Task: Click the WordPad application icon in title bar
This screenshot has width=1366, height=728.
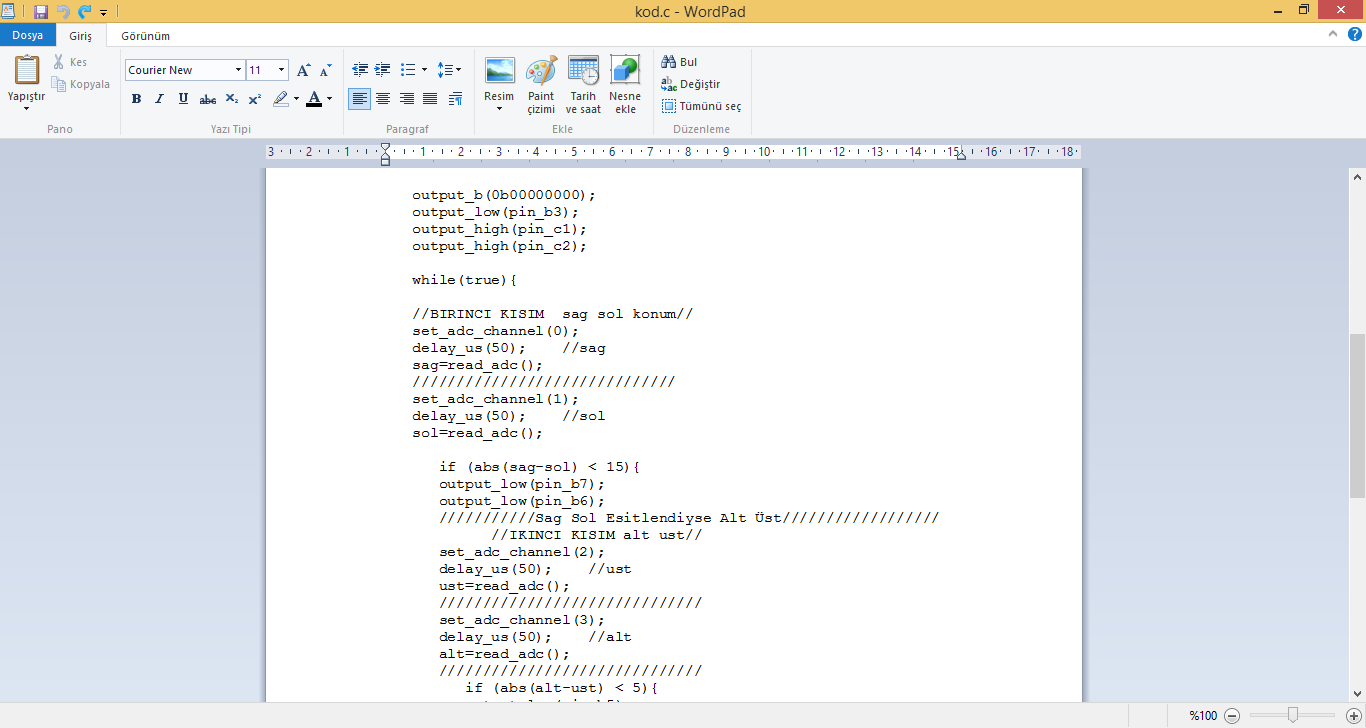Action: click(x=9, y=12)
